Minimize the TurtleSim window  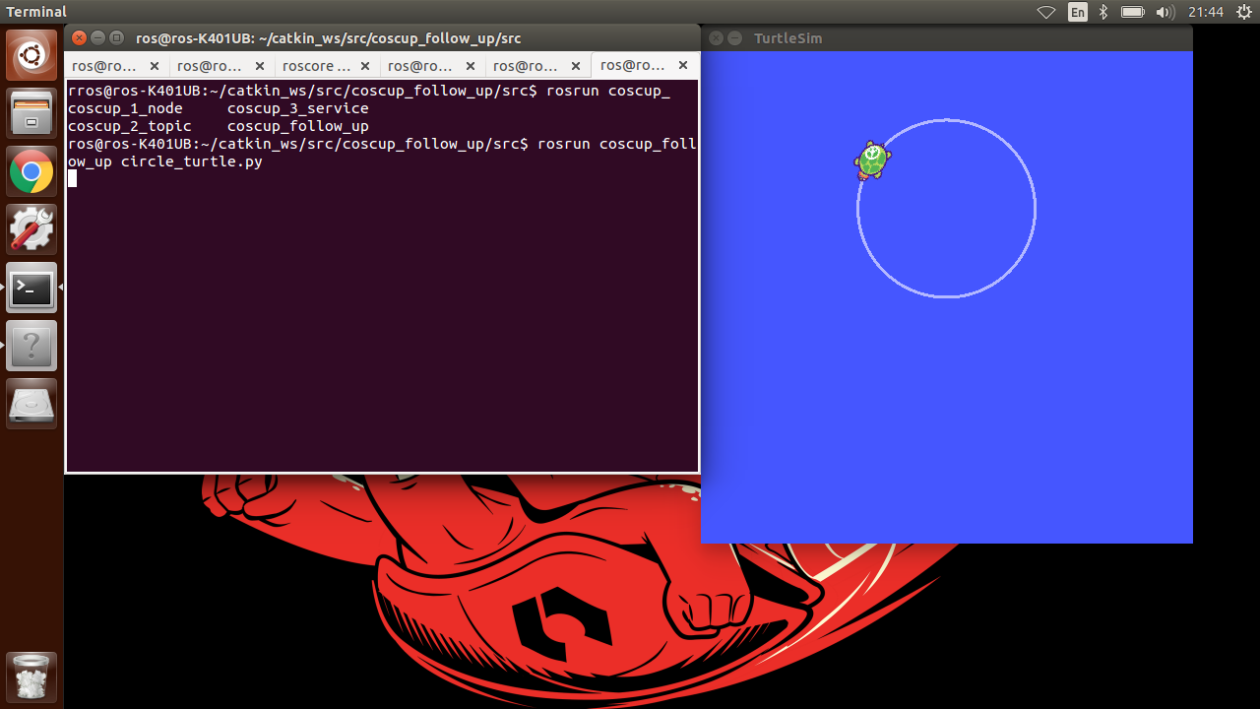[x=735, y=38]
